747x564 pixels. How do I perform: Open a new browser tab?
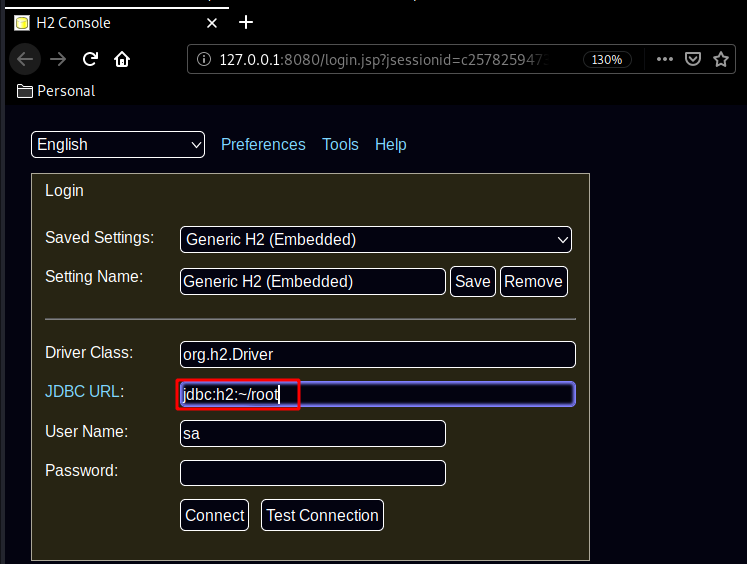[x=246, y=22]
